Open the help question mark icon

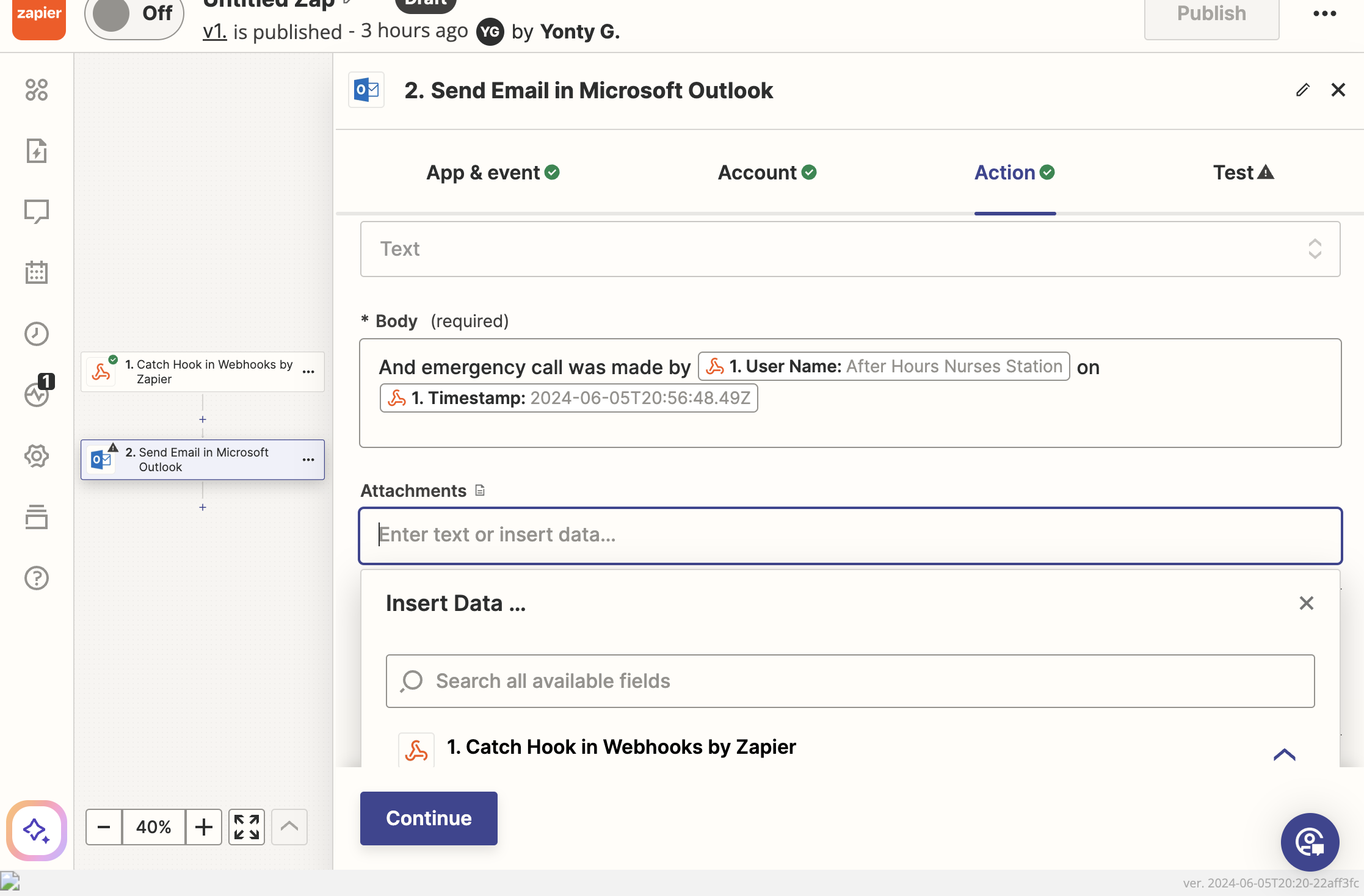click(37, 578)
